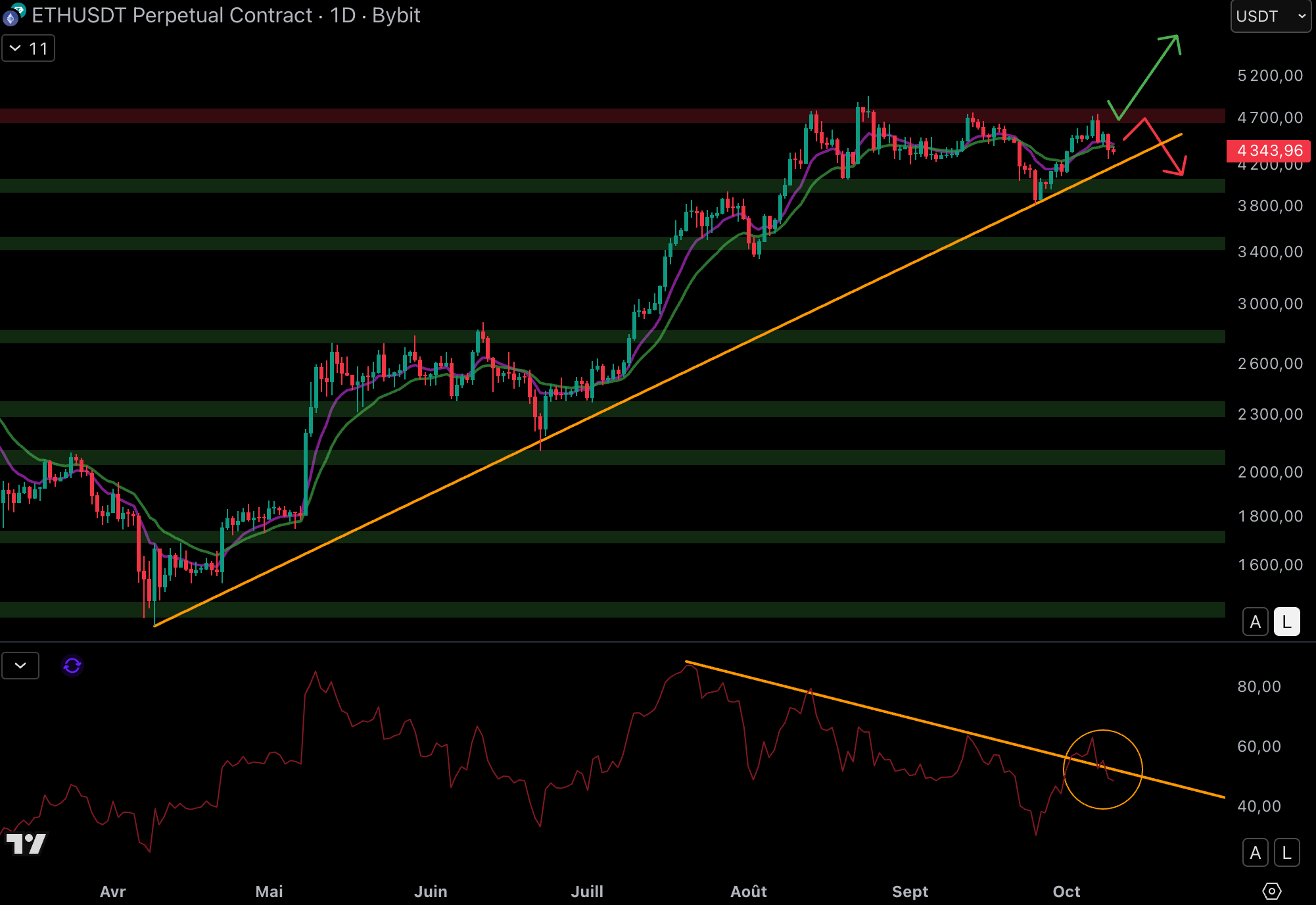Click the purple refresh icon in RSI pane

(72, 666)
